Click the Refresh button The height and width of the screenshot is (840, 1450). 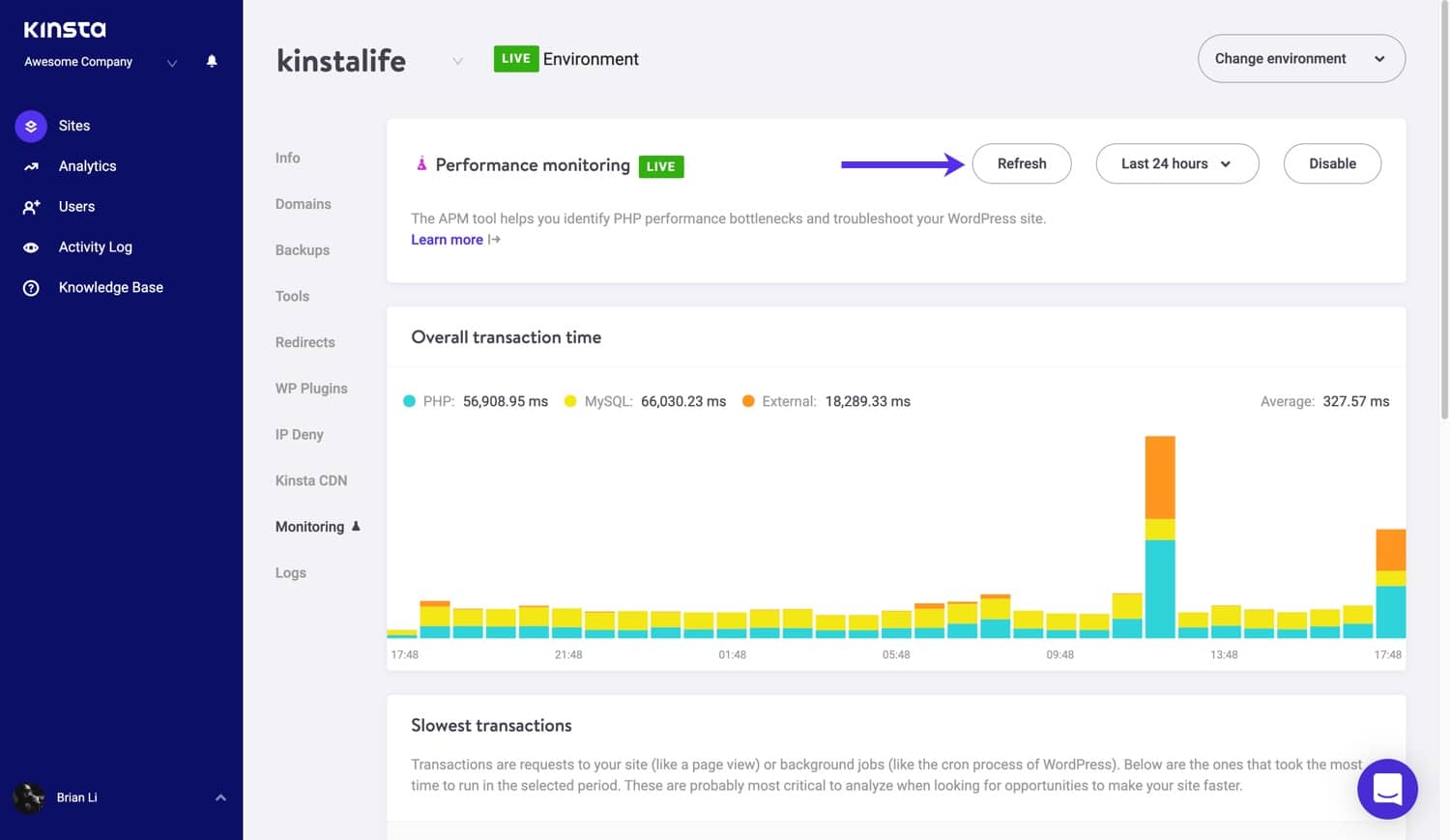1022,163
